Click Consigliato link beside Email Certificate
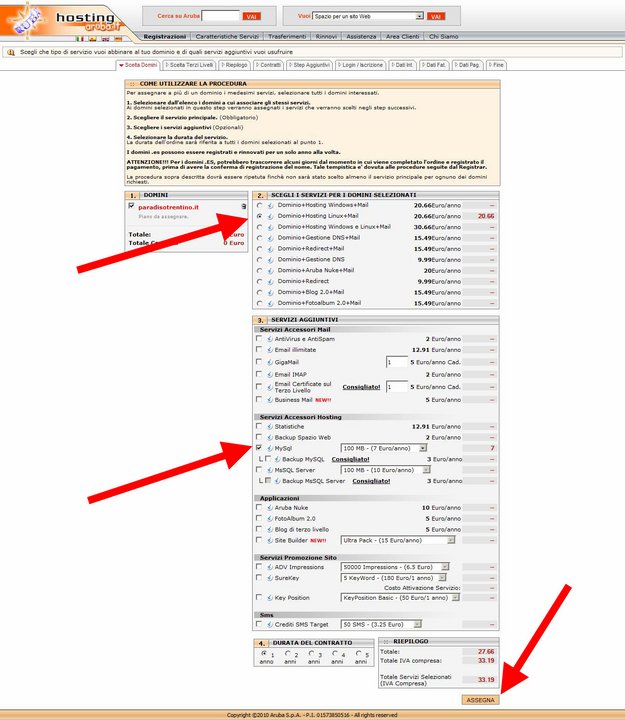The width and height of the screenshot is (625, 720). coord(361,387)
